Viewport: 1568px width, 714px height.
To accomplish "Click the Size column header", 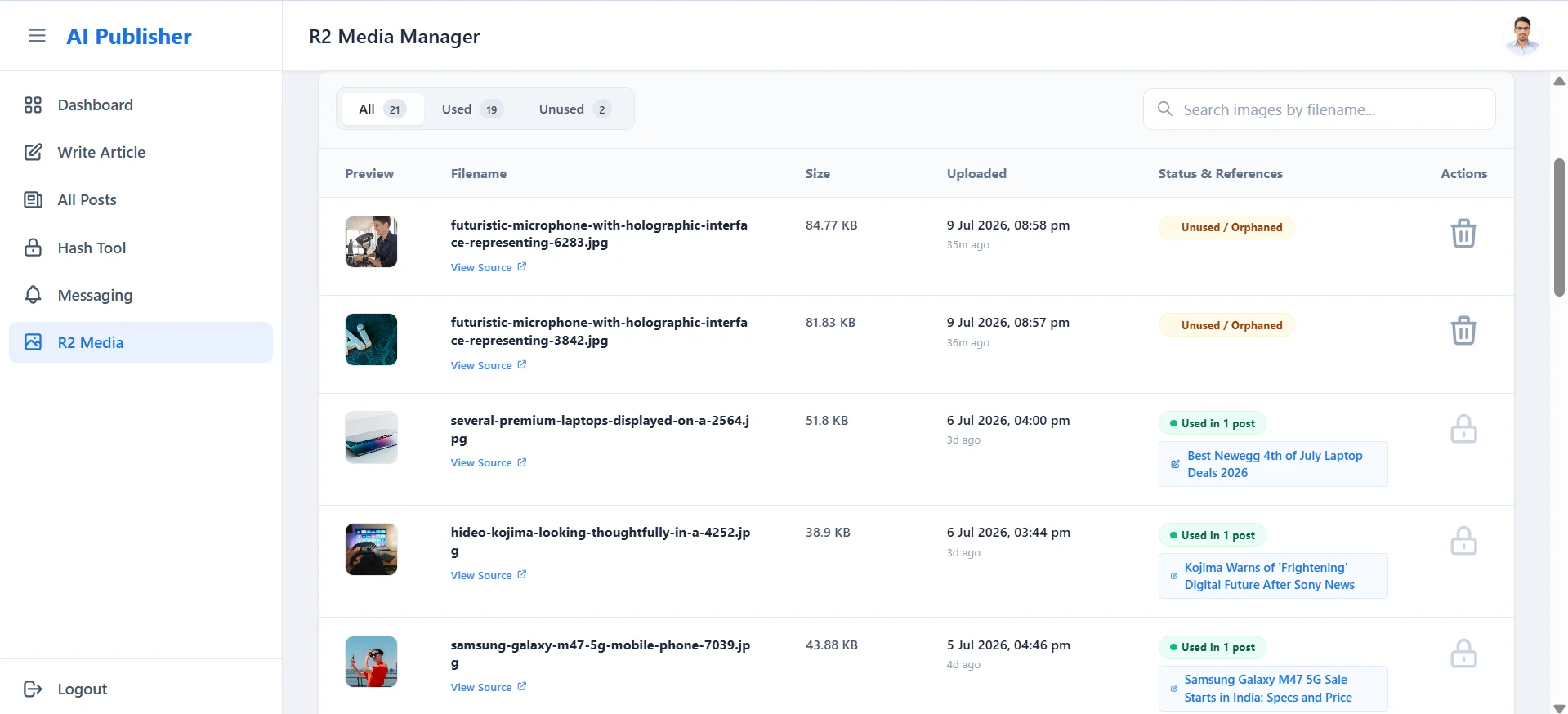I will (818, 173).
